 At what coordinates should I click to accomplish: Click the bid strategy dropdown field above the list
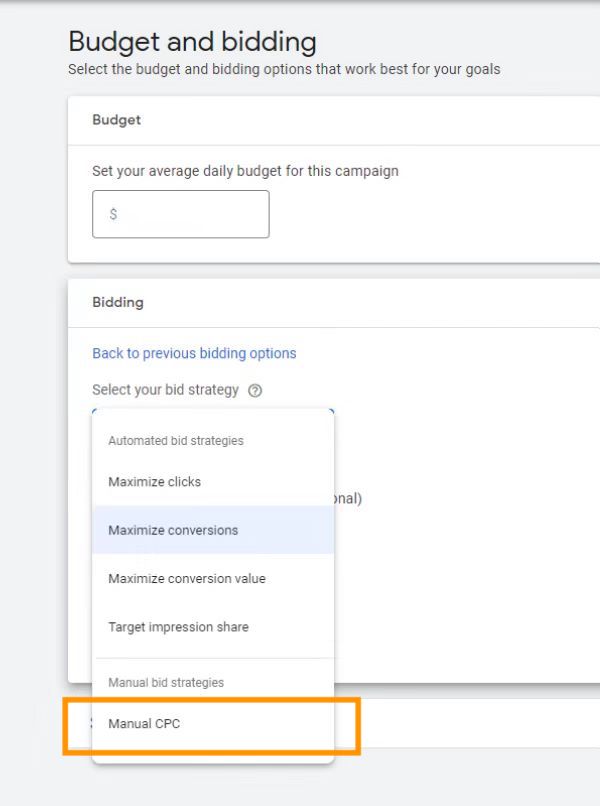click(x=213, y=409)
